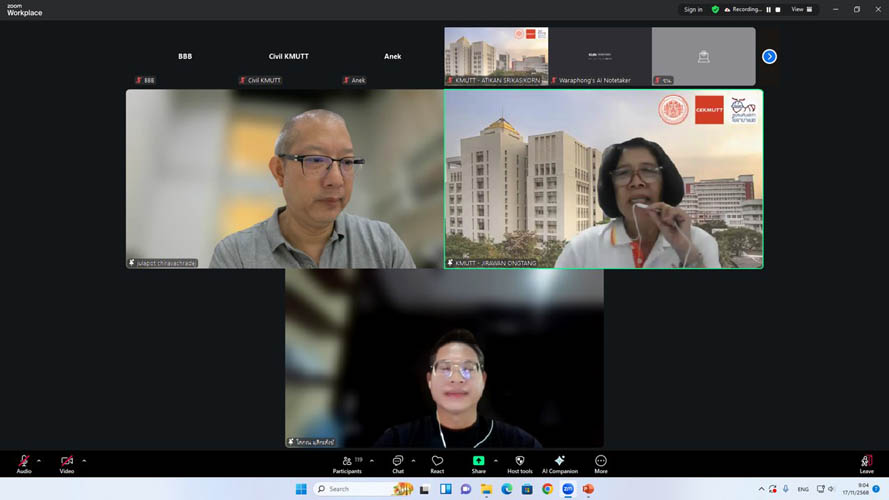Show next participants with the blue arrow
The image size is (889, 500).
[x=769, y=56]
